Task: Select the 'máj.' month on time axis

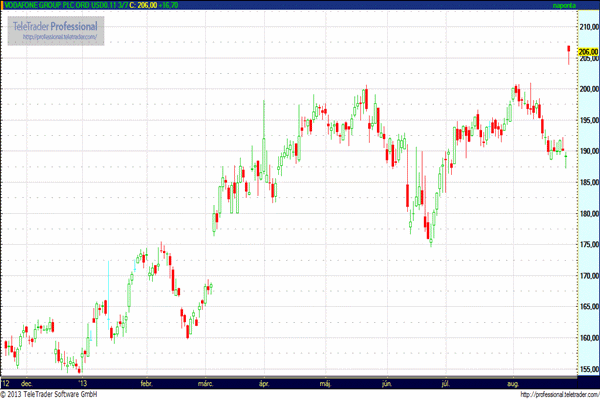Action: pyautogui.click(x=325, y=382)
